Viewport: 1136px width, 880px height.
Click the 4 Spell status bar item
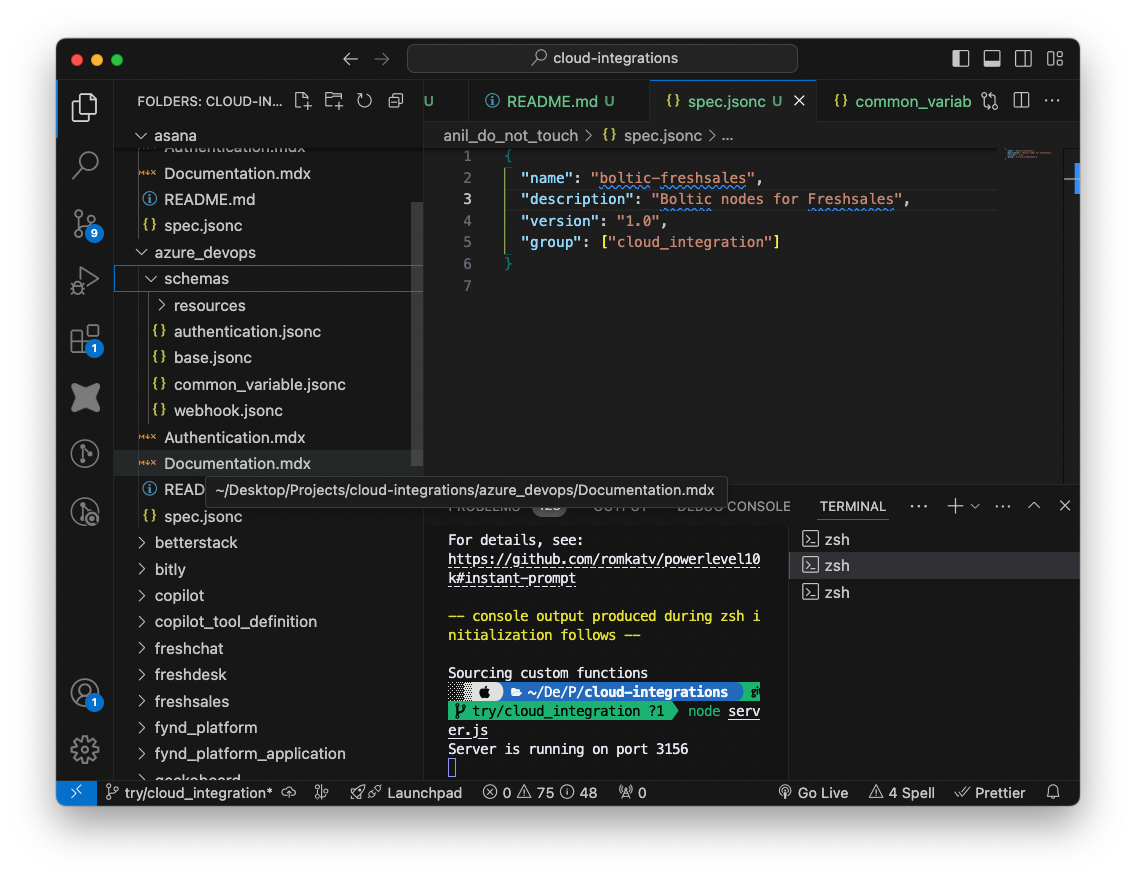click(902, 792)
